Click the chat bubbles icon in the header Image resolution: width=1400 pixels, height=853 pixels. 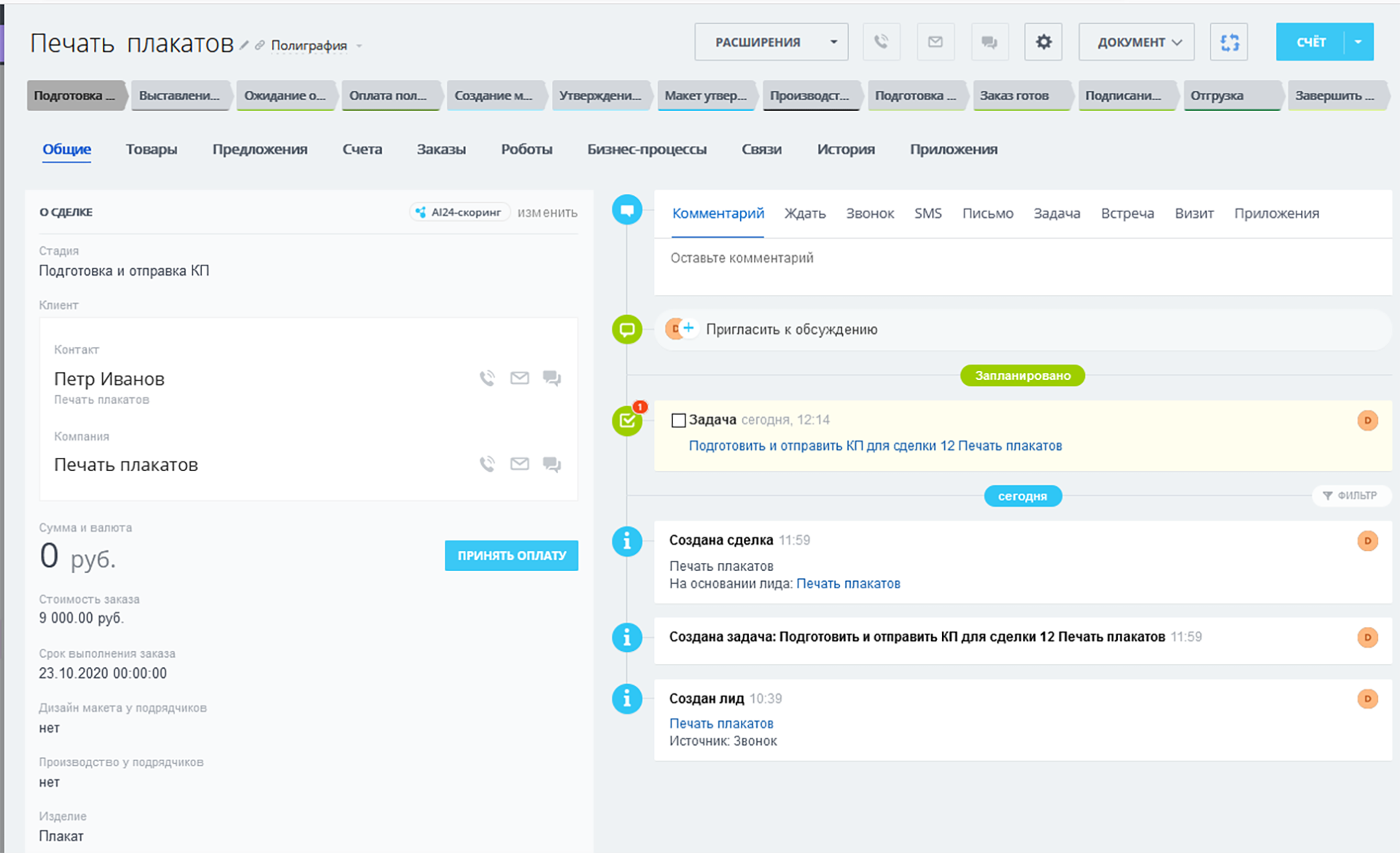[989, 42]
